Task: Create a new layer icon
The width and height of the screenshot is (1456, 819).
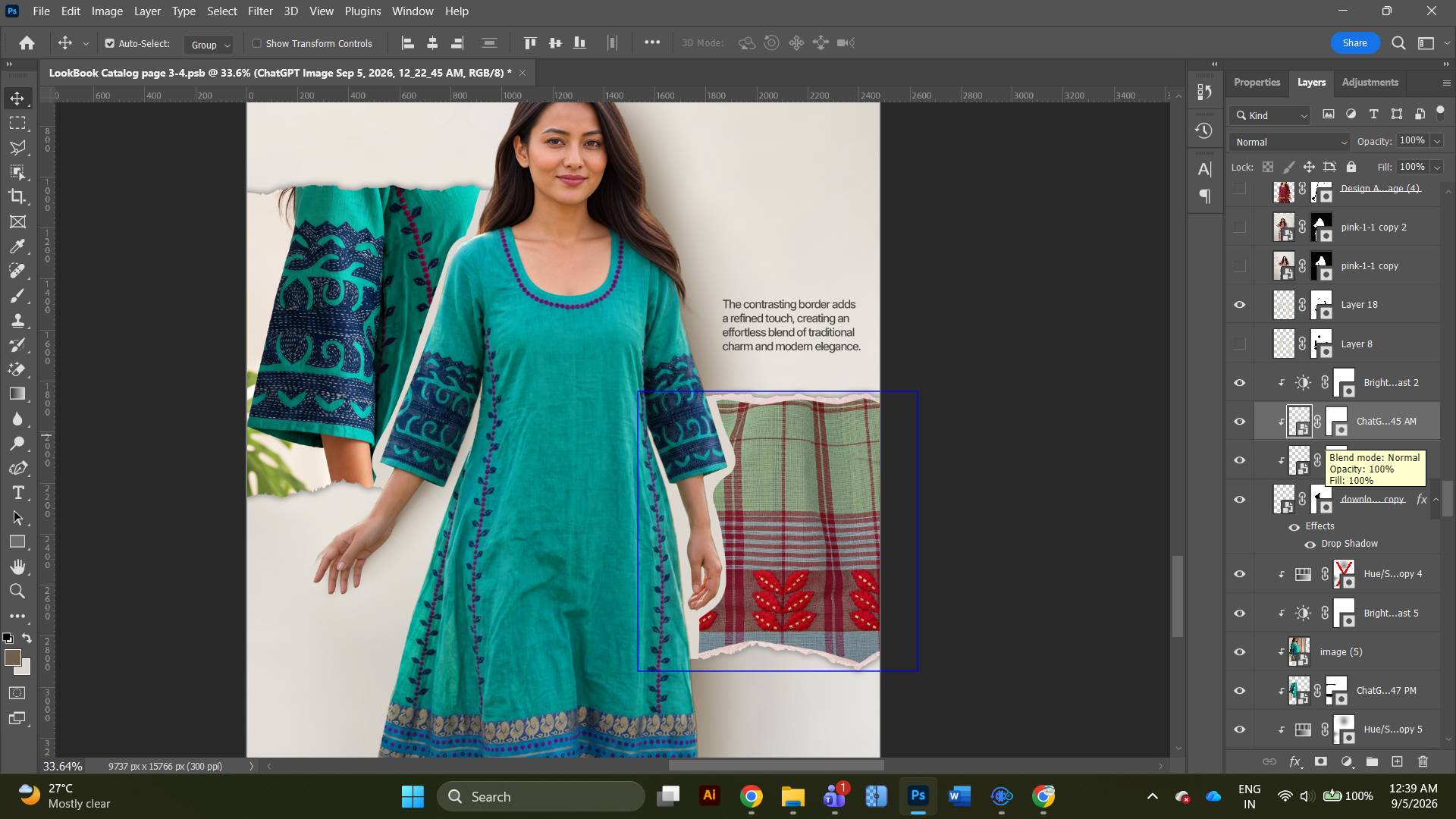Action: [x=1397, y=761]
